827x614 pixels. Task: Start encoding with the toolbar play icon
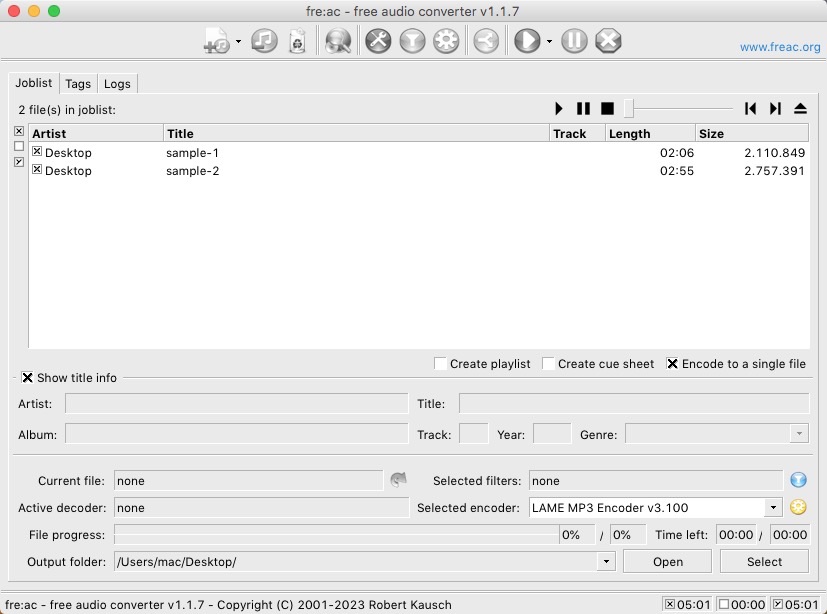526,41
